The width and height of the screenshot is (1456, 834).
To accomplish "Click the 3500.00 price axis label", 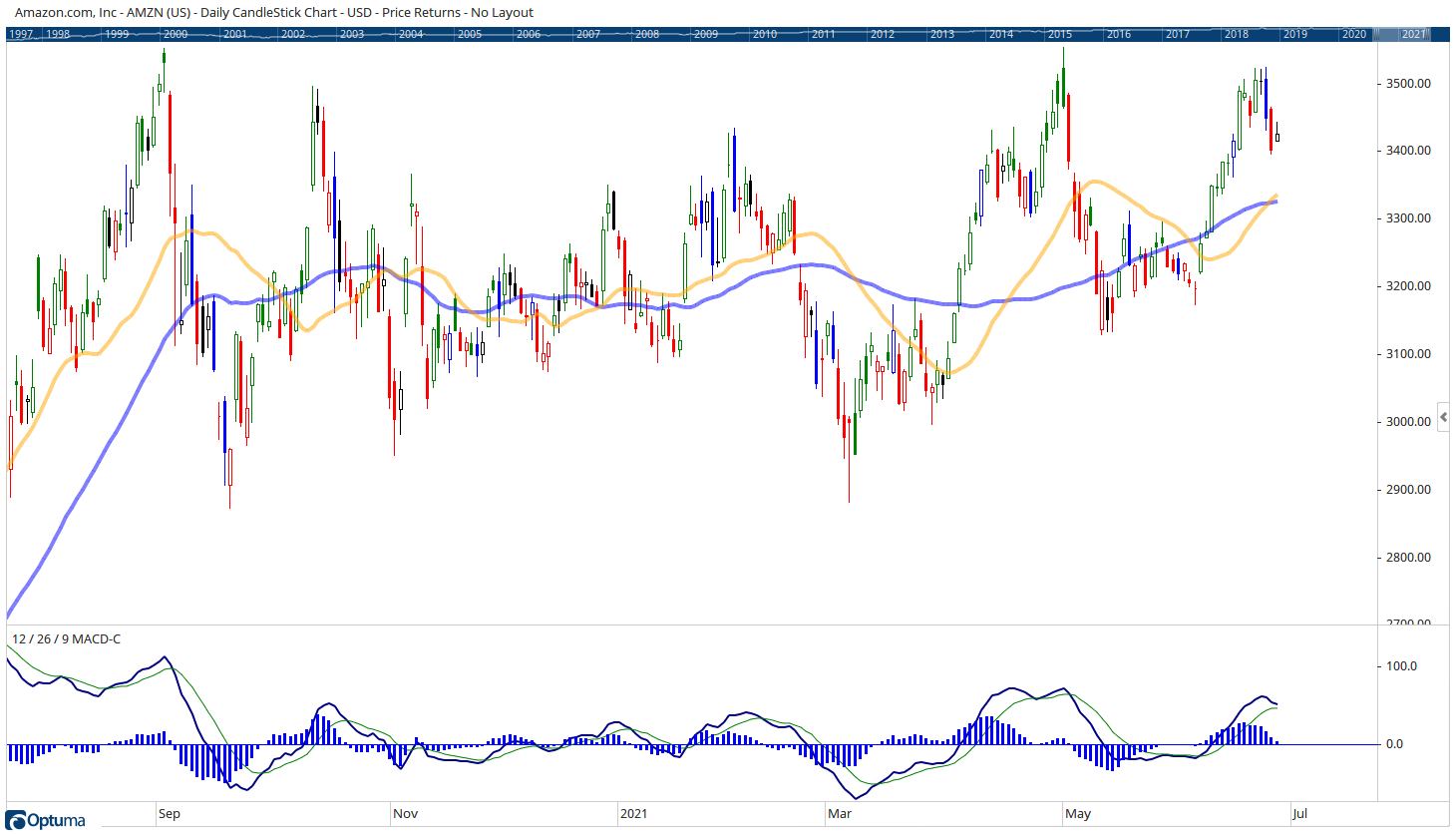I will click(1408, 83).
